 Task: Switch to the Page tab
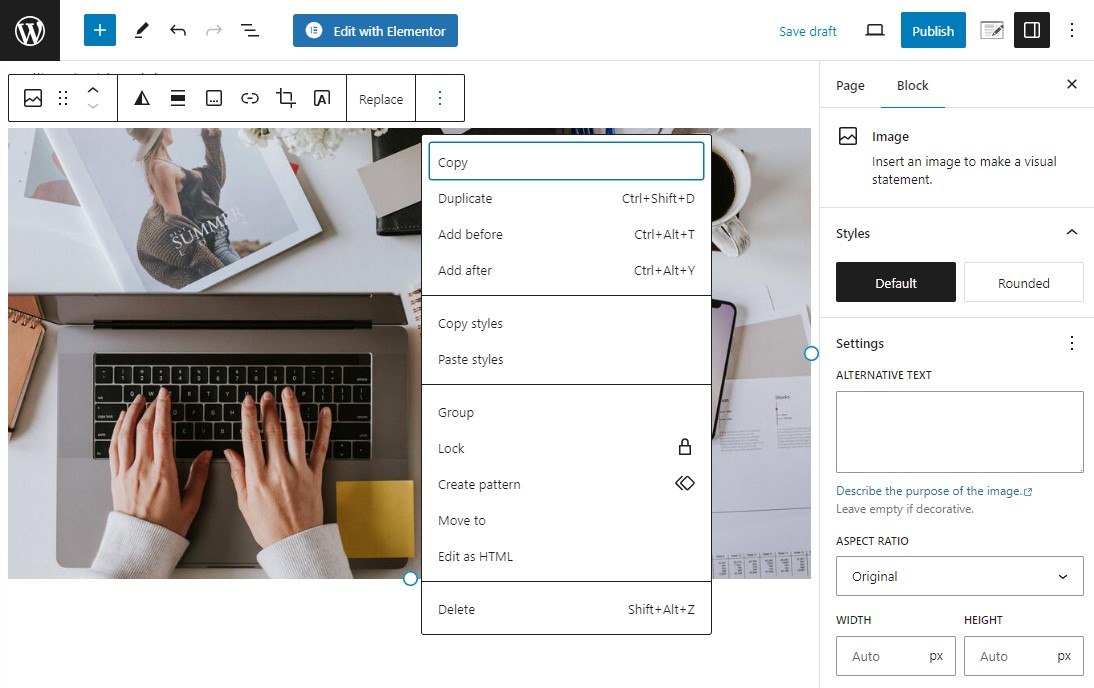[x=850, y=85]
